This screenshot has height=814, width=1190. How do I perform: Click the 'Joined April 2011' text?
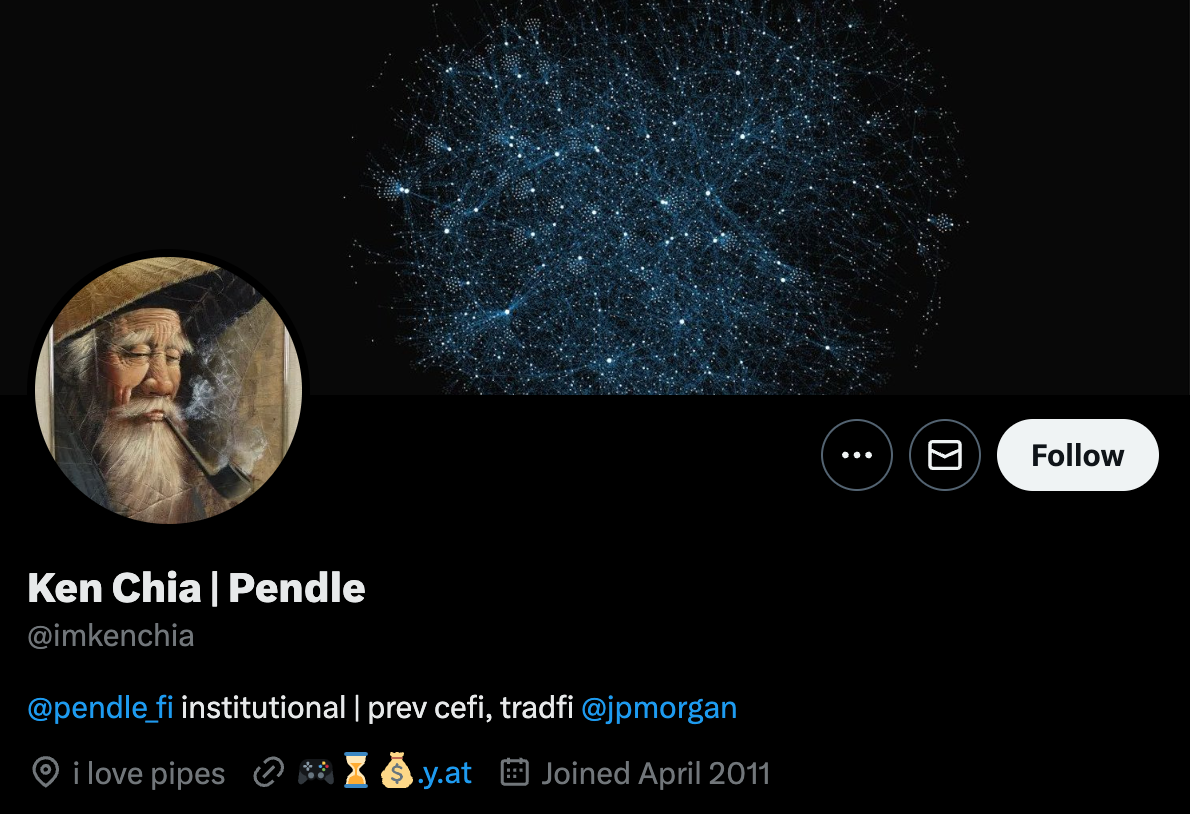[x=656, y=774]
